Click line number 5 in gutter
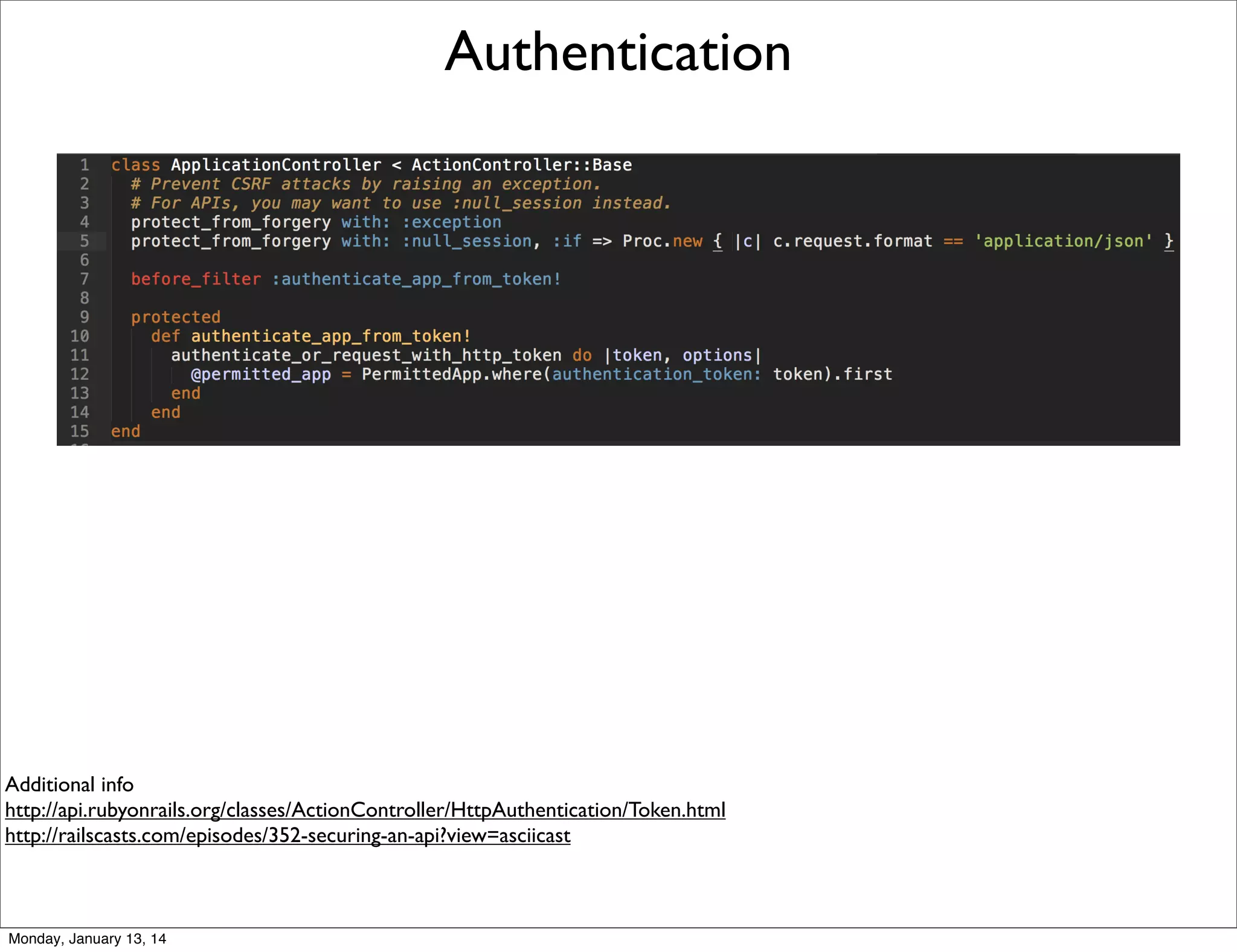This screenshot has width=1237, height=952. (85, 241)
